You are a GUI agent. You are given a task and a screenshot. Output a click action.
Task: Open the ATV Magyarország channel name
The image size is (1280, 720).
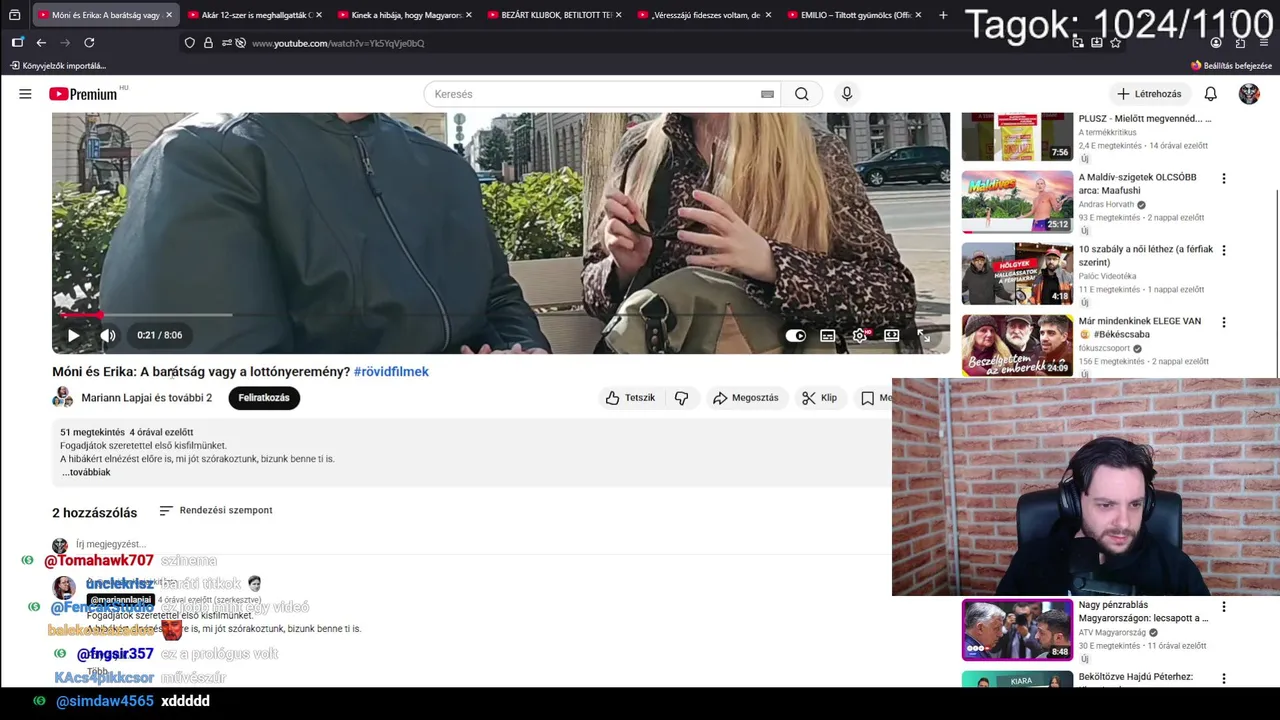tap(1112, 632)
